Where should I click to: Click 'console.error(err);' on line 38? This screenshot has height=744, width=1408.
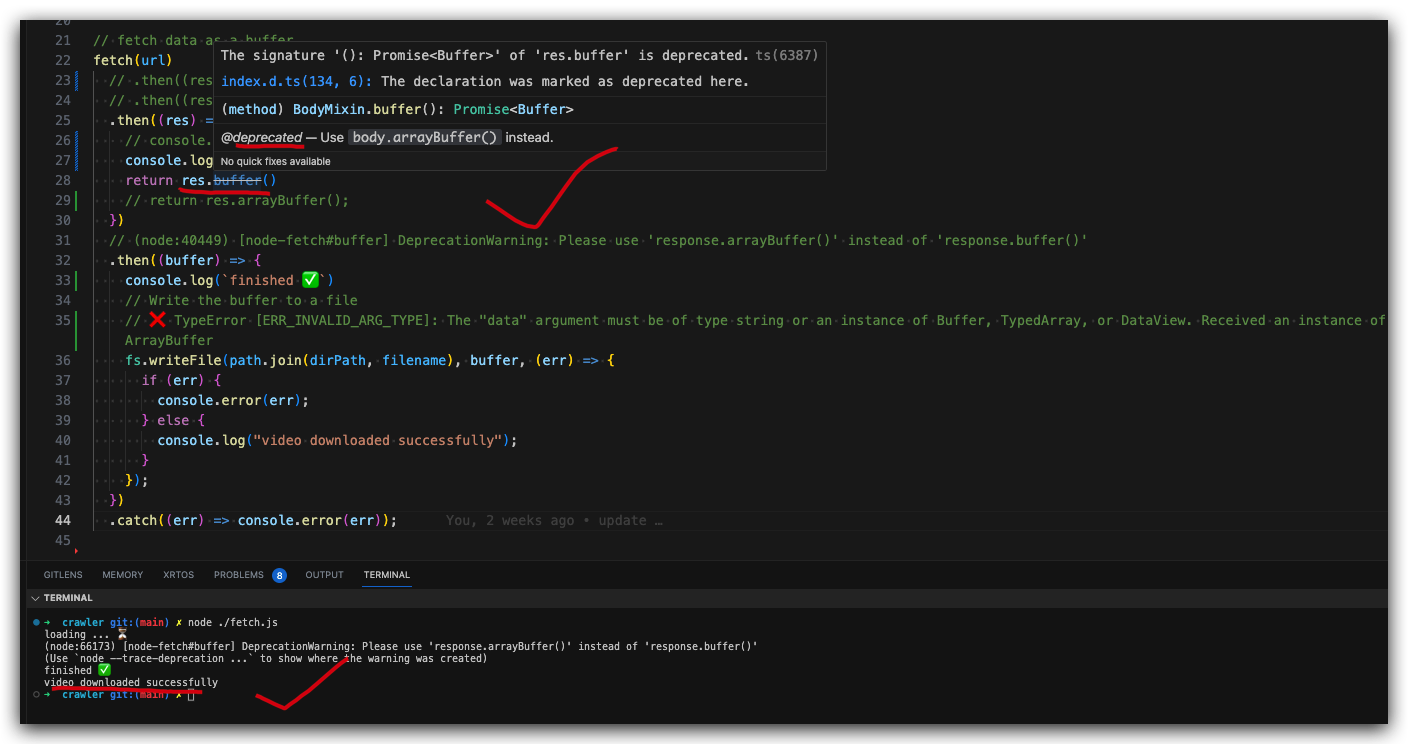pyautogui.click(x=233, y=400)
